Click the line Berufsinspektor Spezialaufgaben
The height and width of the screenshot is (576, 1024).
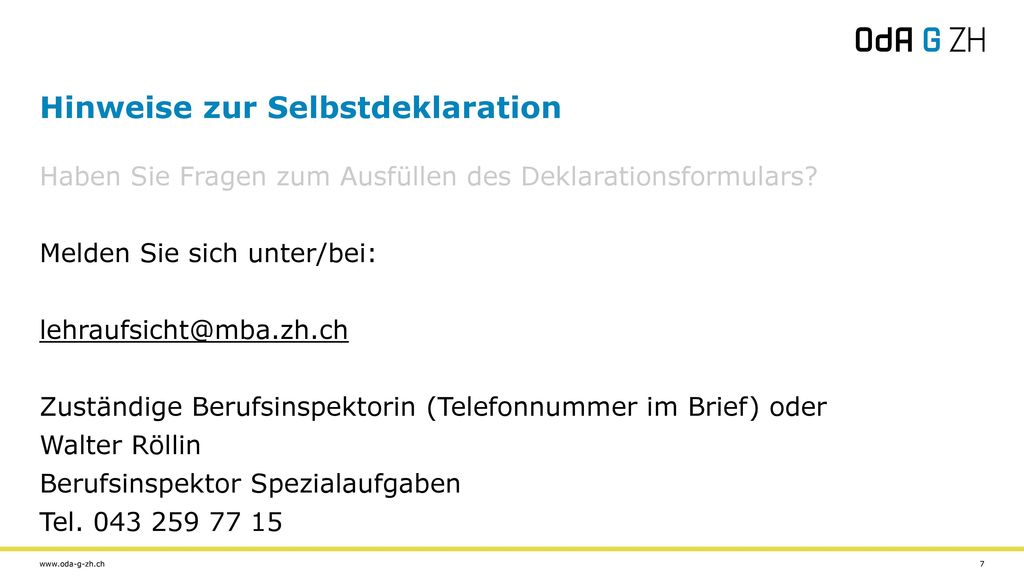coord(250,484)
